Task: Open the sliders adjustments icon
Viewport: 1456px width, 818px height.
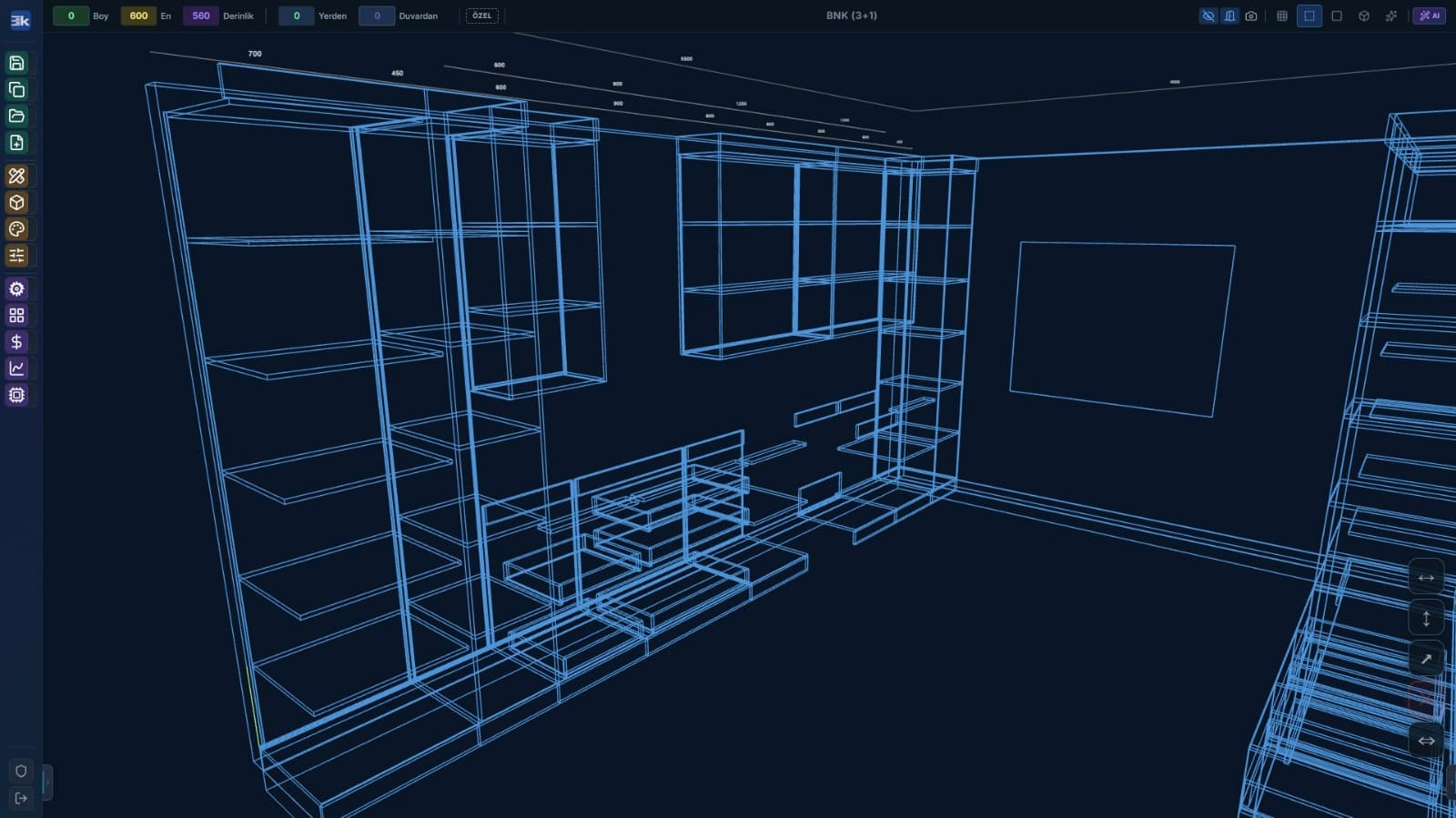Action: pyautogui.click(x=16, y=256)
